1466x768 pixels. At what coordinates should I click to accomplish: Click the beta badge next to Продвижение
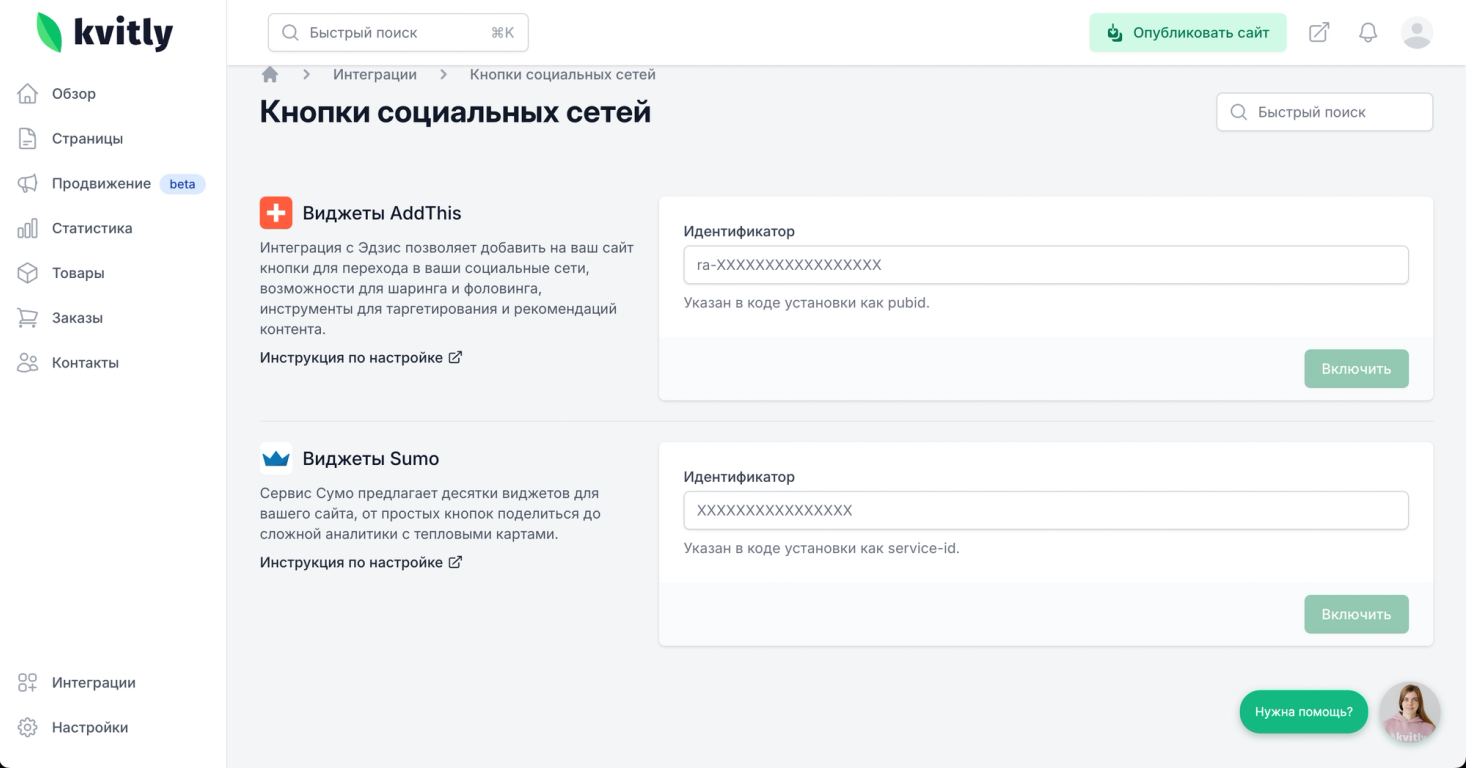(182, 184)
